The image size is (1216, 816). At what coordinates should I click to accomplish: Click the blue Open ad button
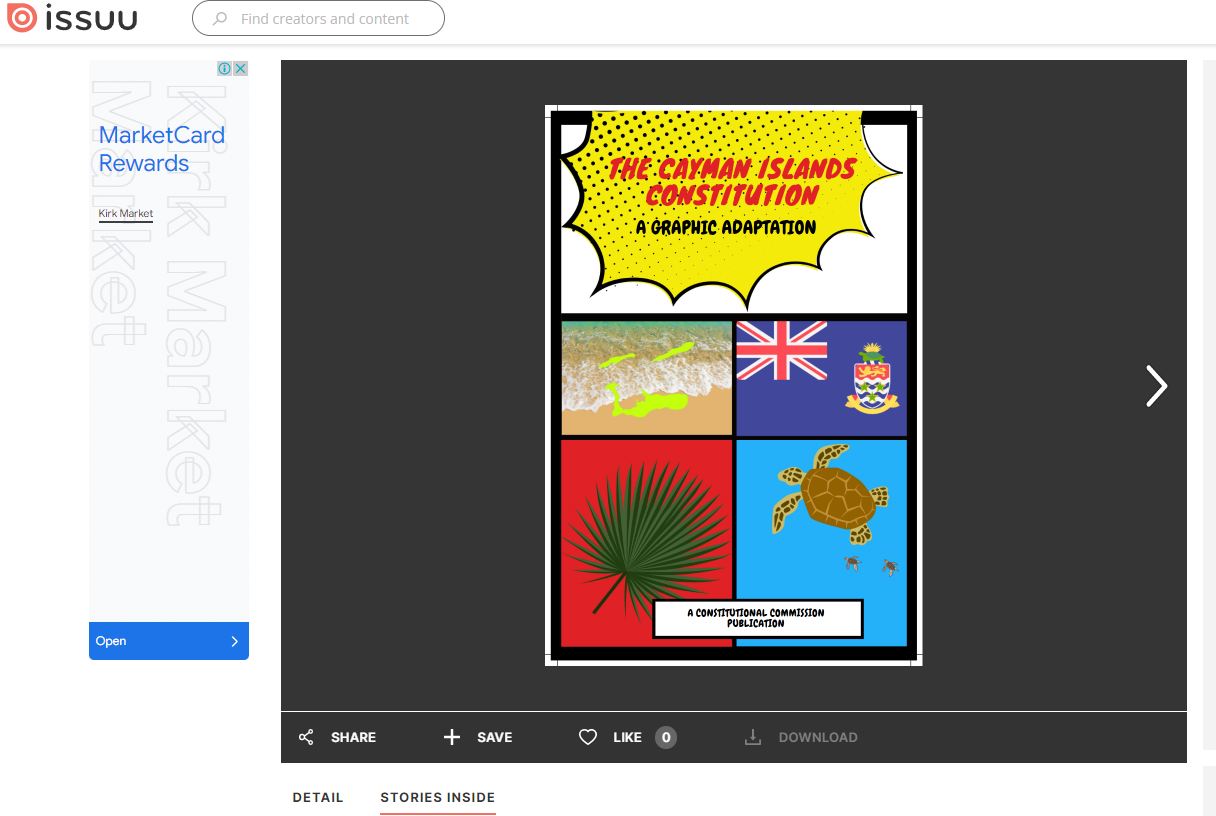click(169, 641)
